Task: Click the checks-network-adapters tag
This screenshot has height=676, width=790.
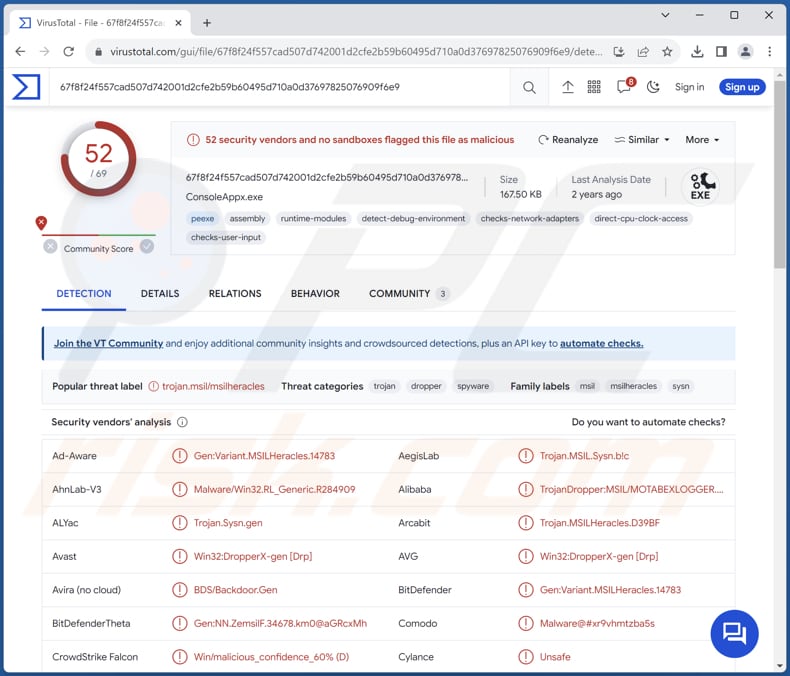Action: 530,219
